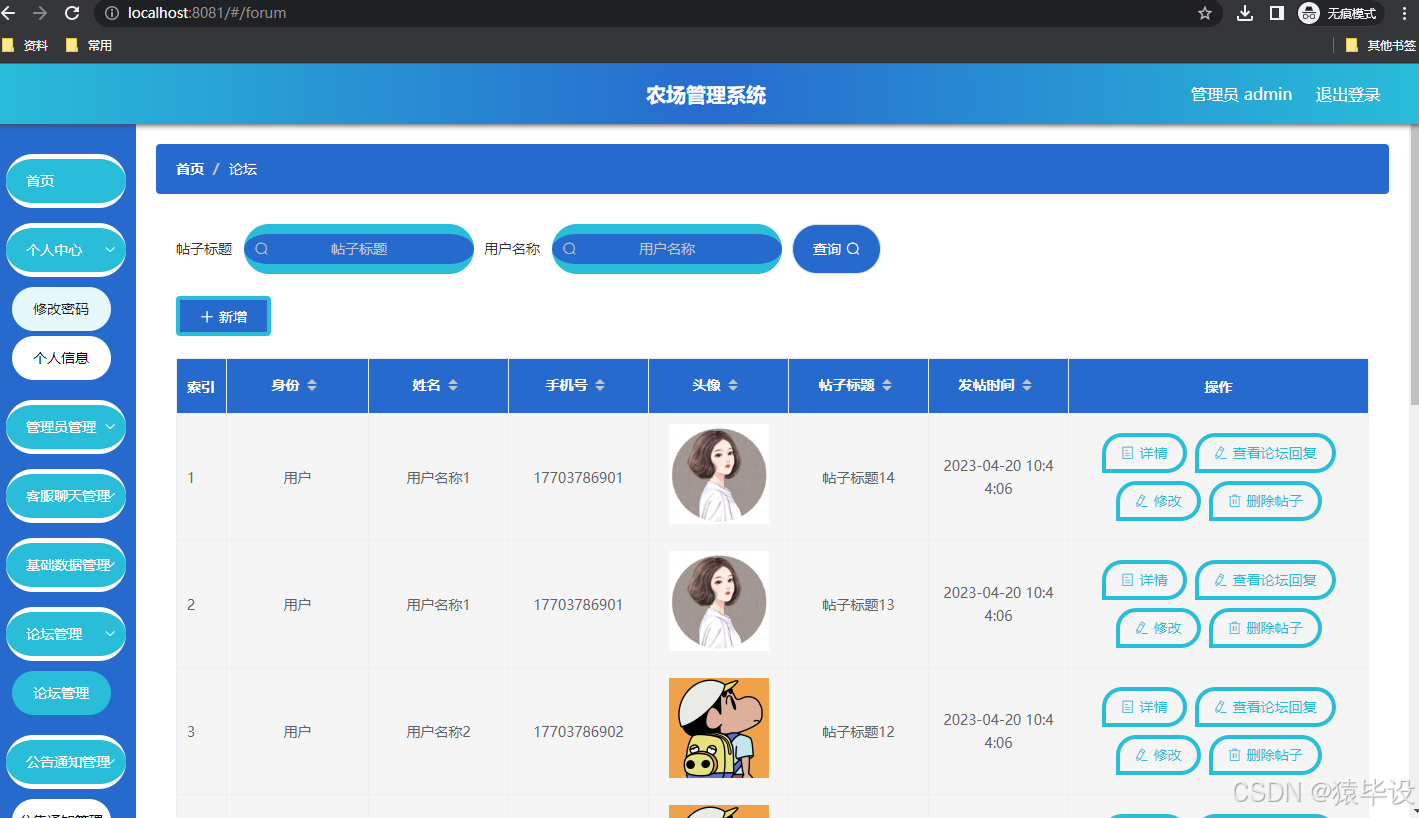Open the 资料 bookmark folder
The width and height of the screenshot is (1419, 818).
(26, 45)
